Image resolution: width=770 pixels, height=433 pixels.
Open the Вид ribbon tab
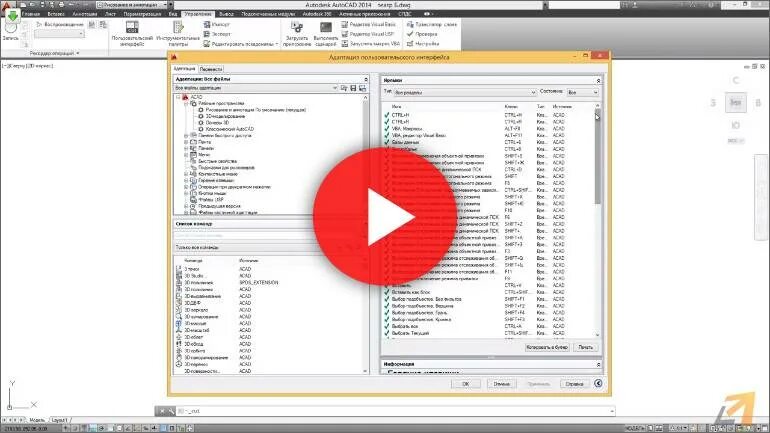coord(173,14)
